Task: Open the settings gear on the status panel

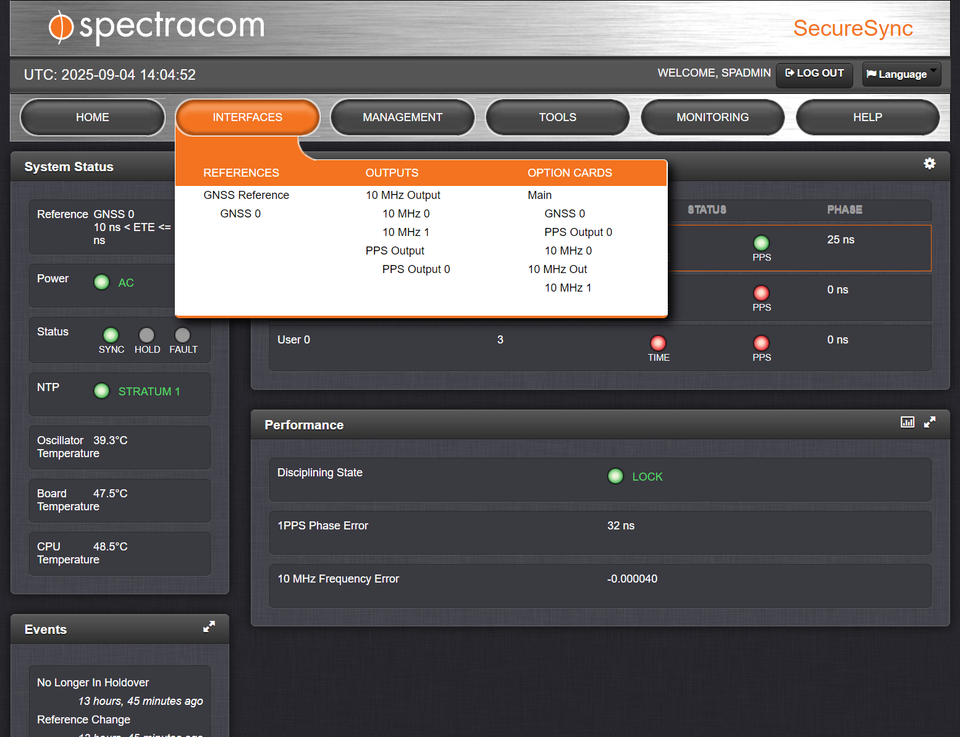Action: 929,164
